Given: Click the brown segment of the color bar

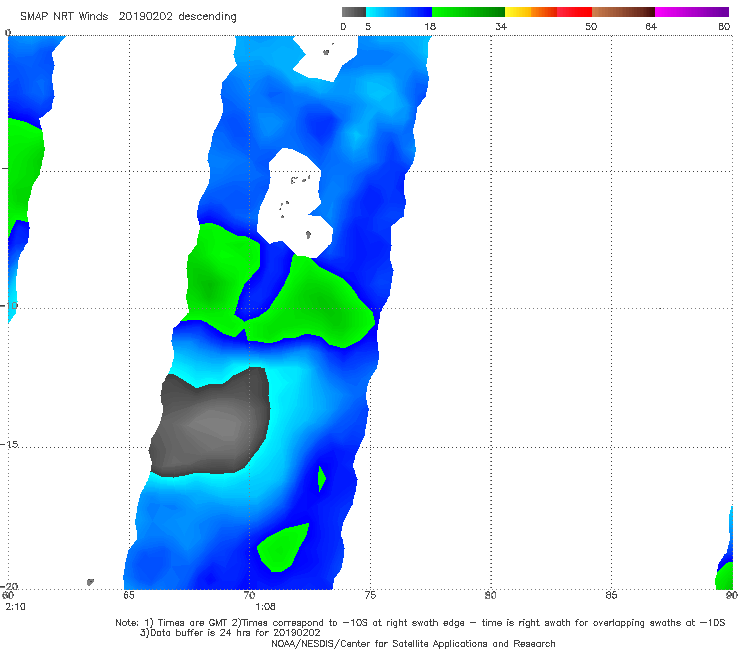Looking at the screenshot, I should [x=623, y=12].
